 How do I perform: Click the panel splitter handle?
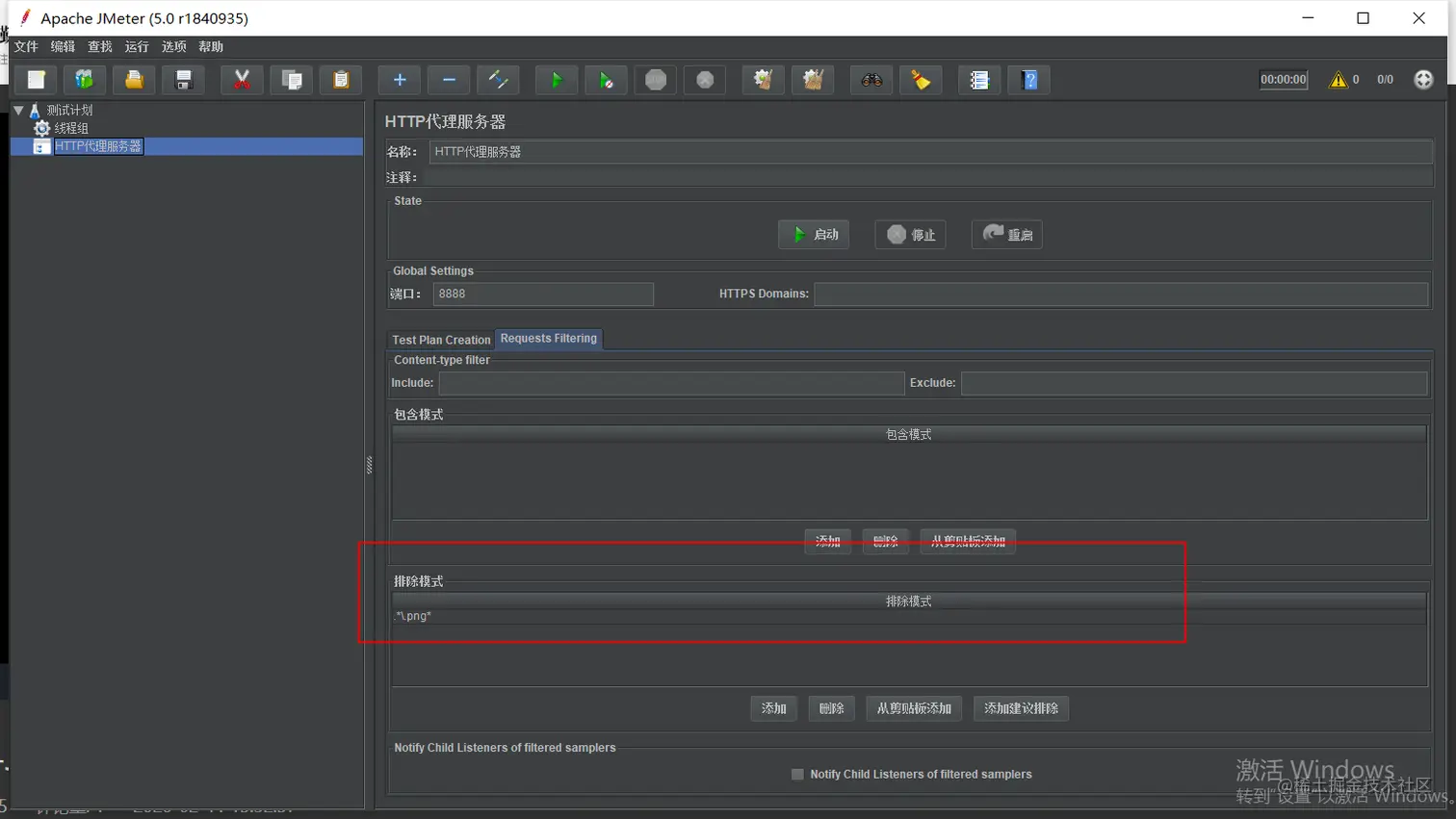[x=370, y=466]
